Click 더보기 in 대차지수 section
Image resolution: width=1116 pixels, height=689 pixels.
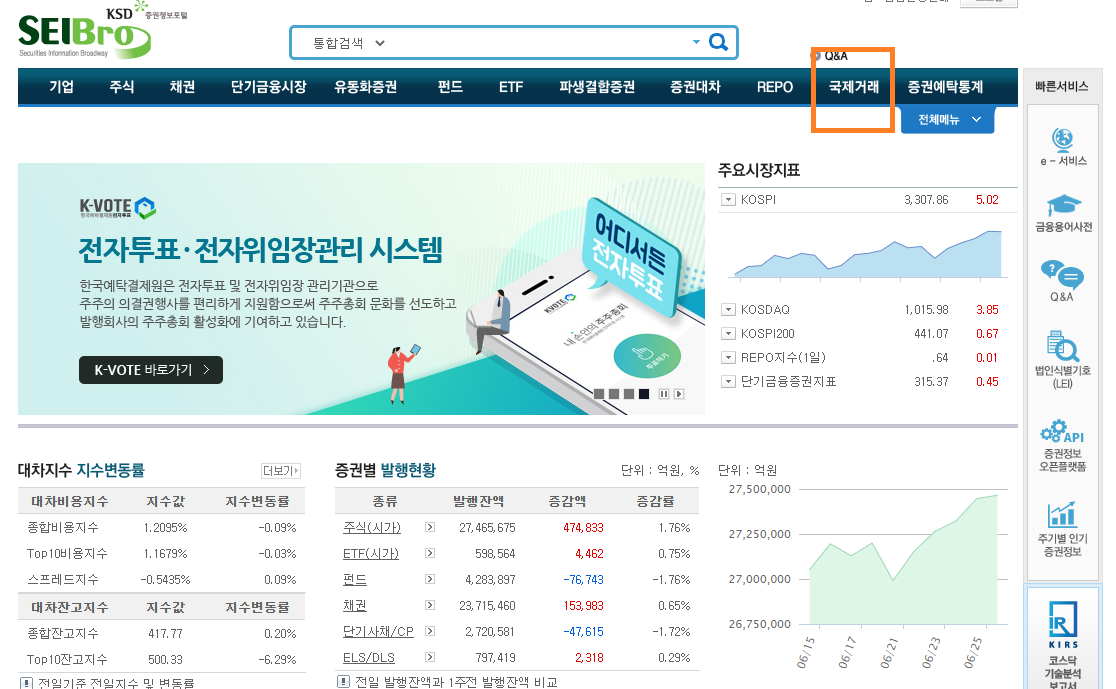(x=280, y=471)
